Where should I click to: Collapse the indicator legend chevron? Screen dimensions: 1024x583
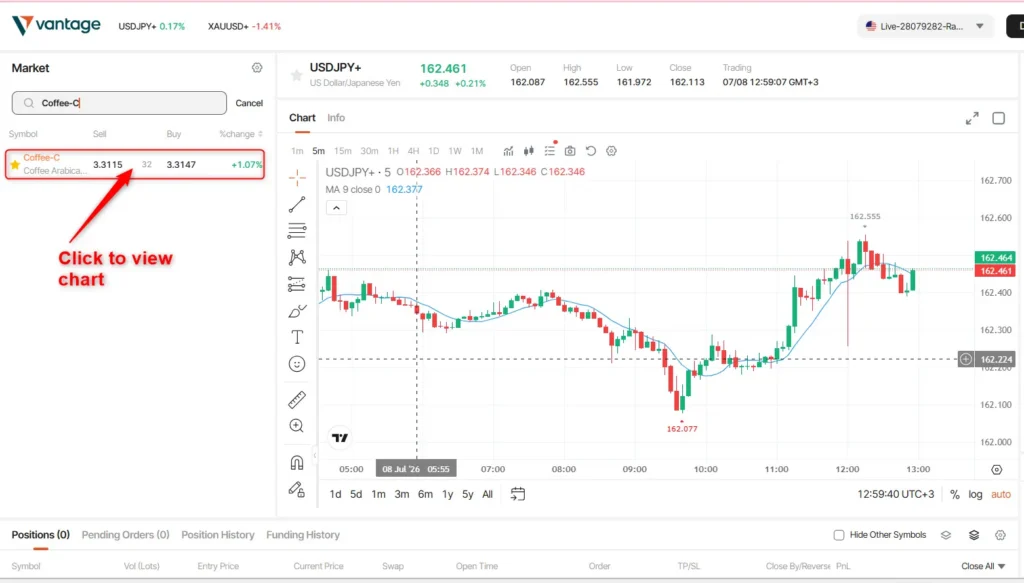[336, 208]
